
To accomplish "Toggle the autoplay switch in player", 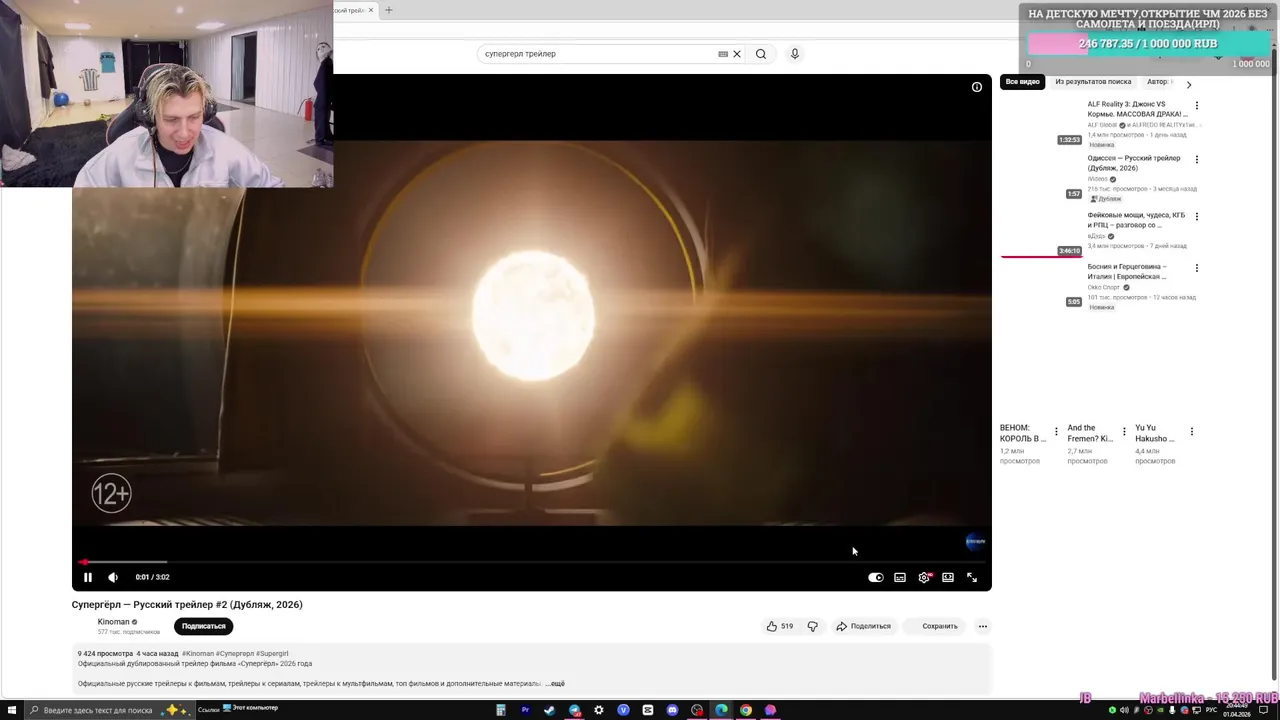I will [876, 577].
